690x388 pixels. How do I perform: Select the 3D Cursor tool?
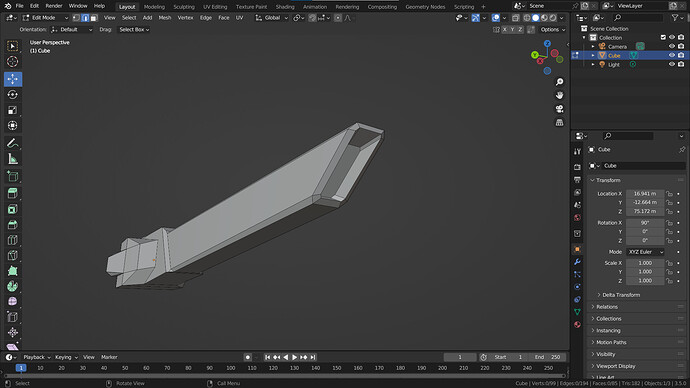click(13, 62)
